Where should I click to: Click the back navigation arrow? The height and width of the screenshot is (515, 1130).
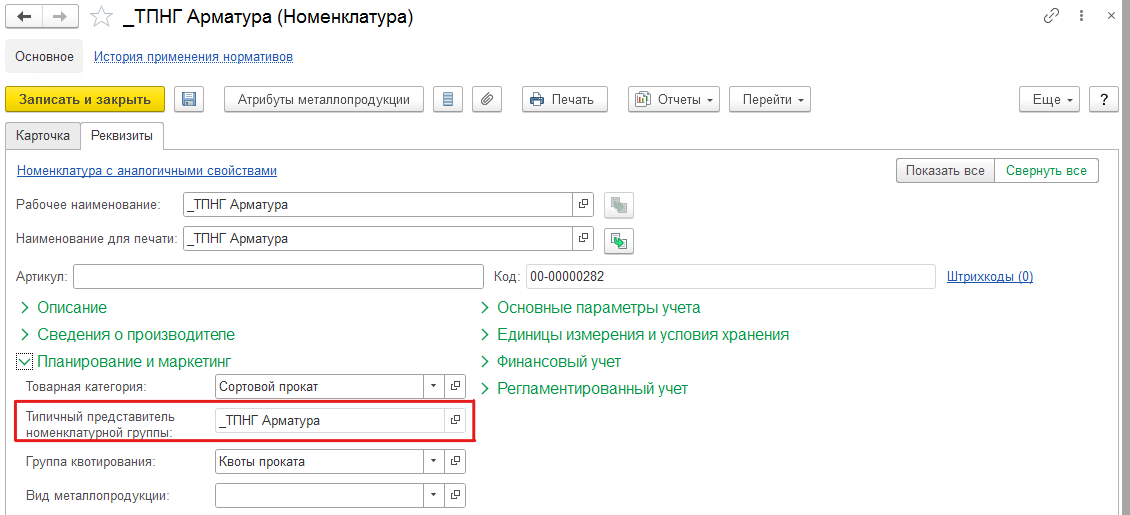coord(25,17)
